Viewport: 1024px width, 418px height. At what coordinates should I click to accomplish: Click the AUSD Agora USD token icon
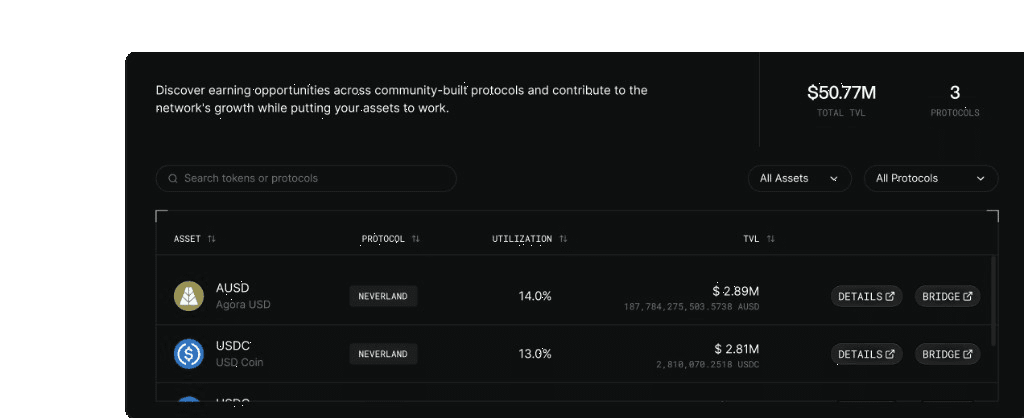click(x=189, y=296)
